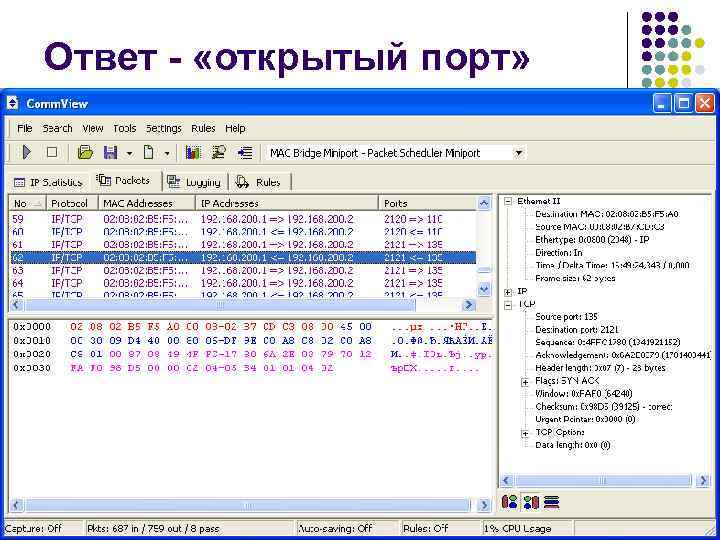Click the find packet toolbar icon

pyautogui.click(x=219, y=152)
